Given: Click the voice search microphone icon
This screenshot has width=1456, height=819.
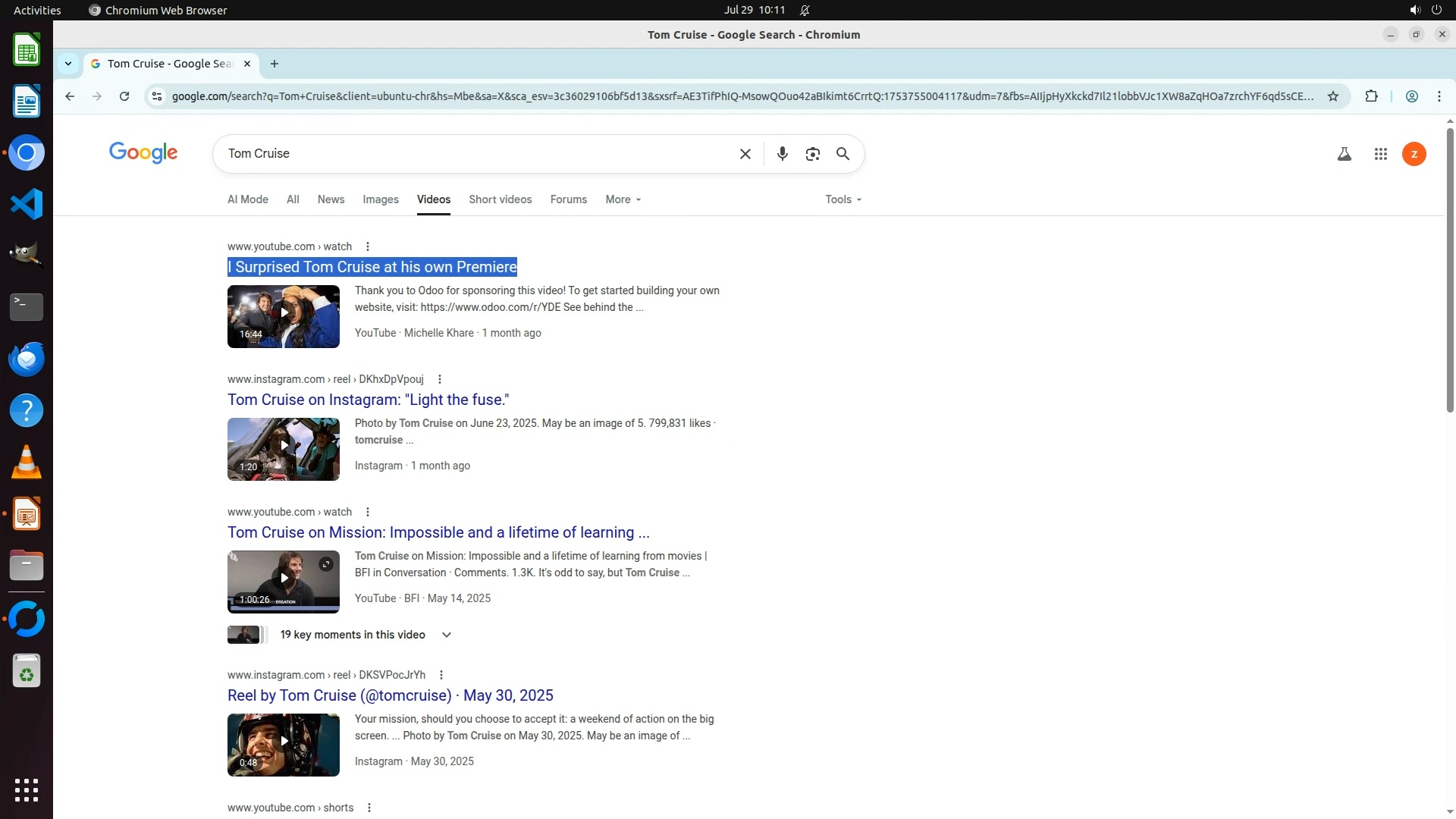Looking at the screenshot, I should pos(782,154).
